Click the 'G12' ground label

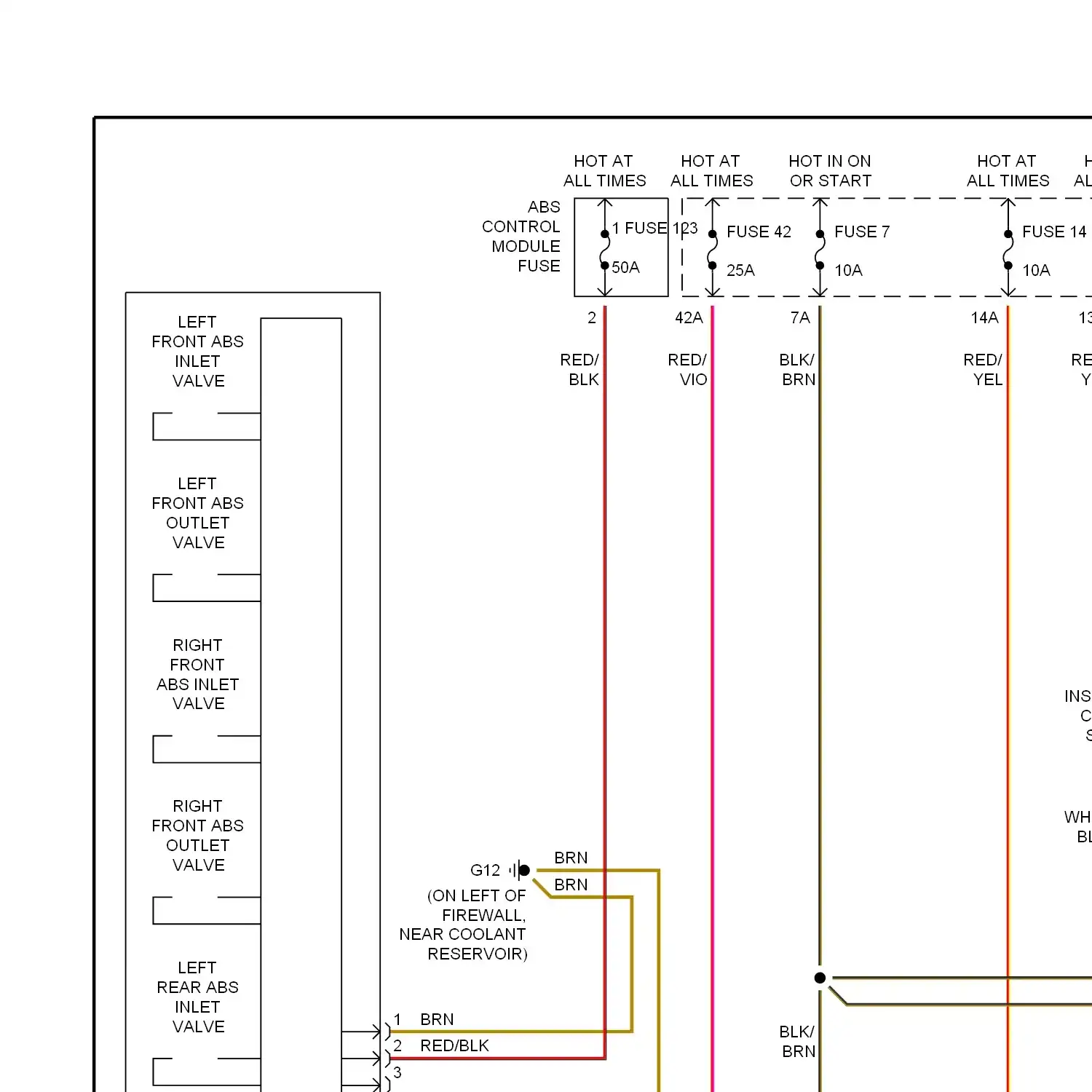(x=485, y=870)
